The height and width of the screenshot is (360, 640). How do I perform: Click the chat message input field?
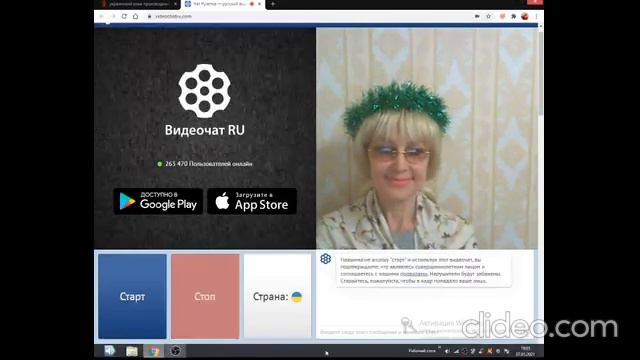click(x=424, y=332)
